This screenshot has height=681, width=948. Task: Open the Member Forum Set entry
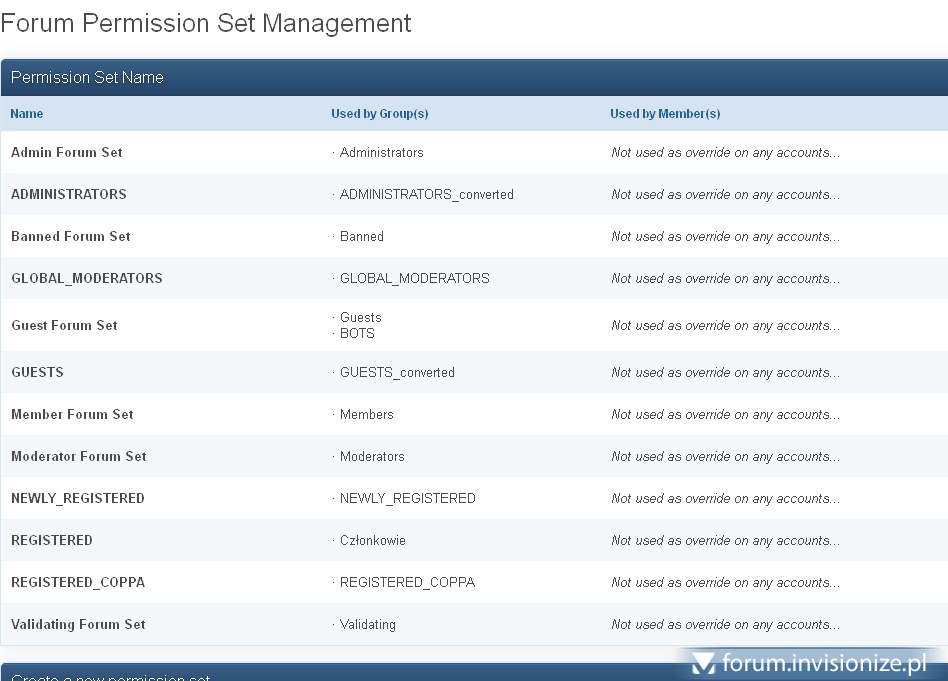pyautogui.click(x=72, y=415)
